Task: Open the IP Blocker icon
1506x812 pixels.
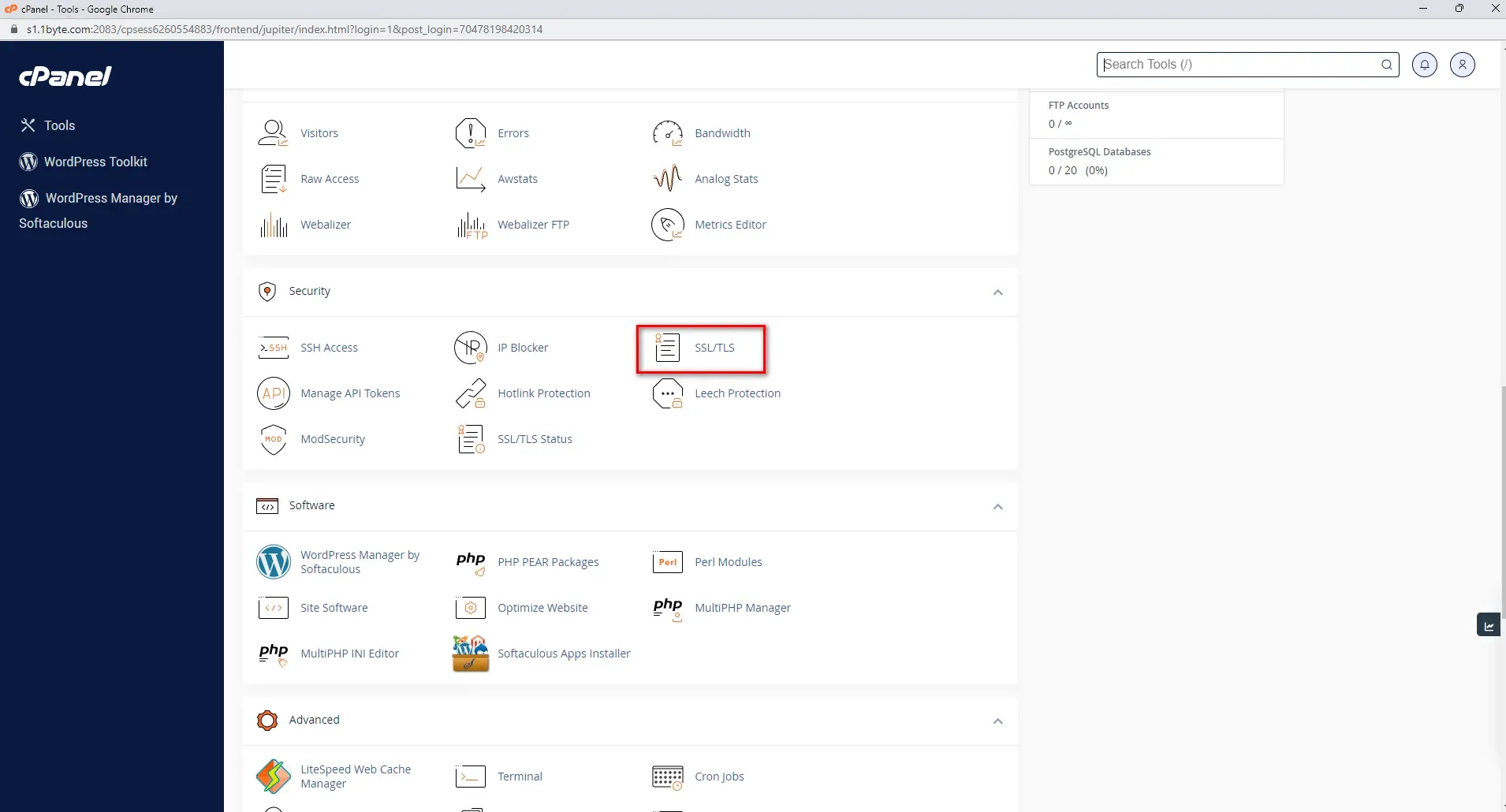Action: (x=471, y=348)
